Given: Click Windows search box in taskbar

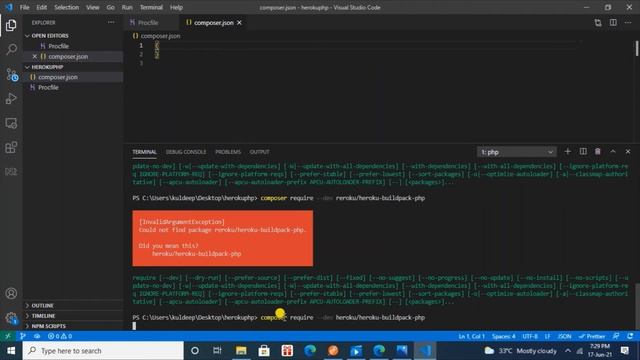Looking at the screenshot, I should [x=103, y=351].
